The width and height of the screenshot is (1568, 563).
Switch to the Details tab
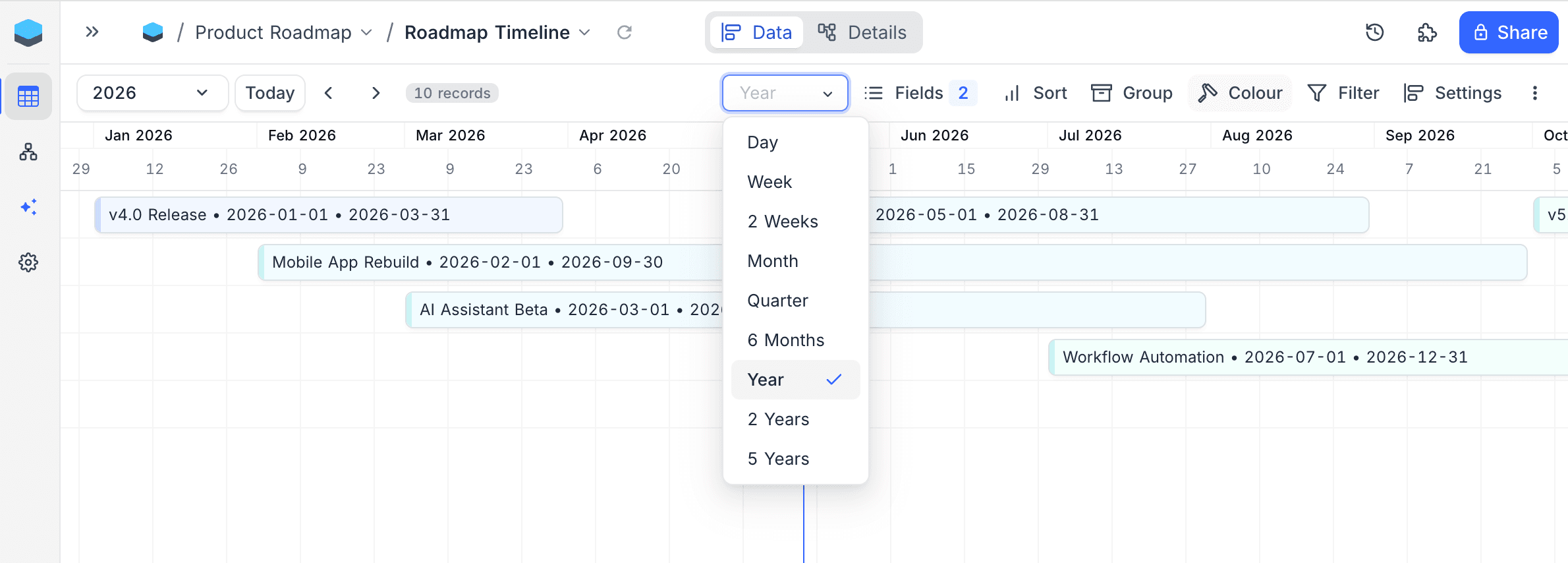(x=862, y=32)
